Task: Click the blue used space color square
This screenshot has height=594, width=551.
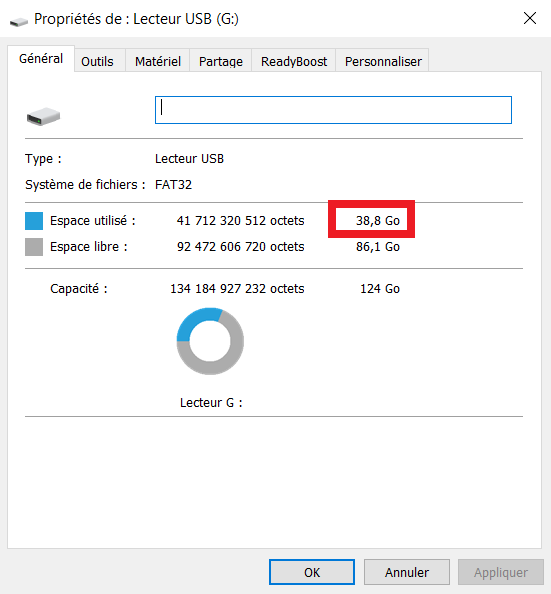Action: pyautogui.click(x=34, y=221)
